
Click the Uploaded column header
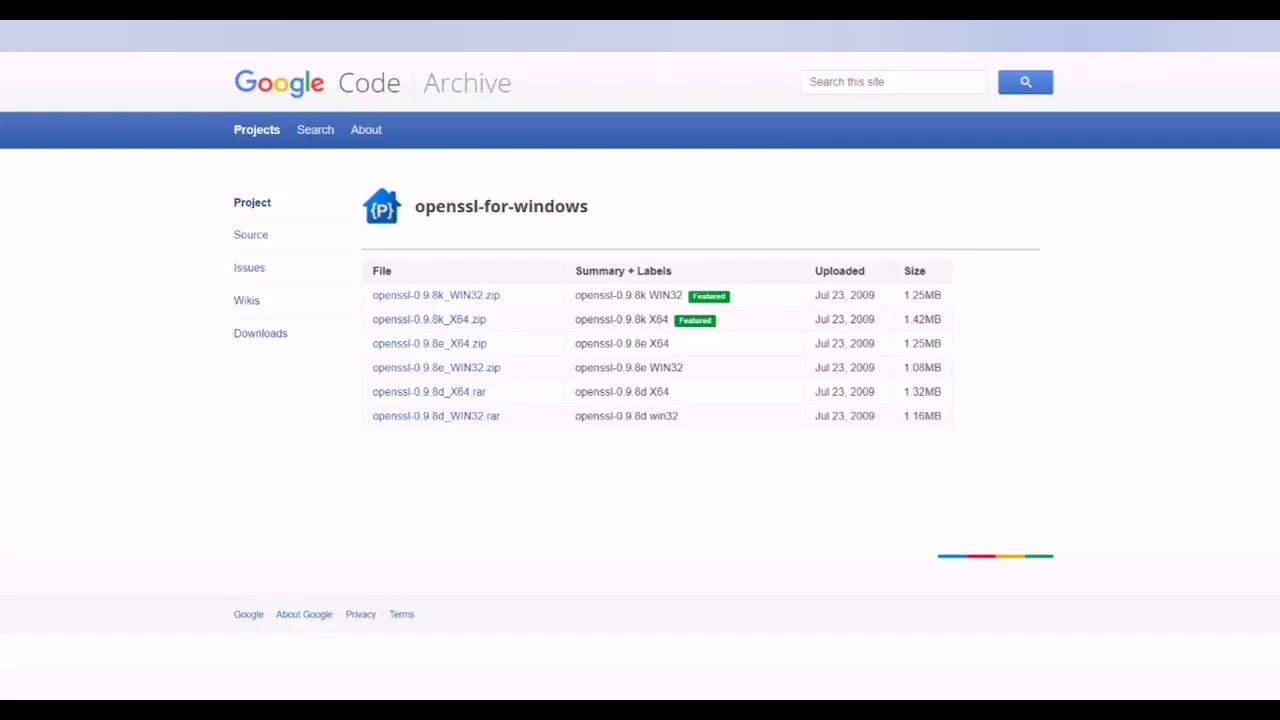point(839,271)
